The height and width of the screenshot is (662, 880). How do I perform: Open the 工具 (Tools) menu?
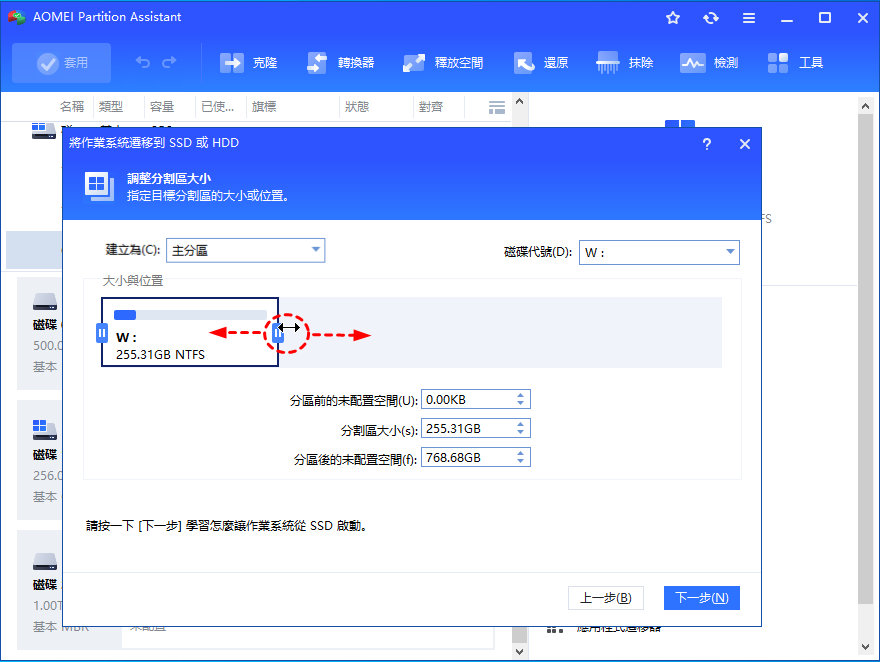click(795, 63)
